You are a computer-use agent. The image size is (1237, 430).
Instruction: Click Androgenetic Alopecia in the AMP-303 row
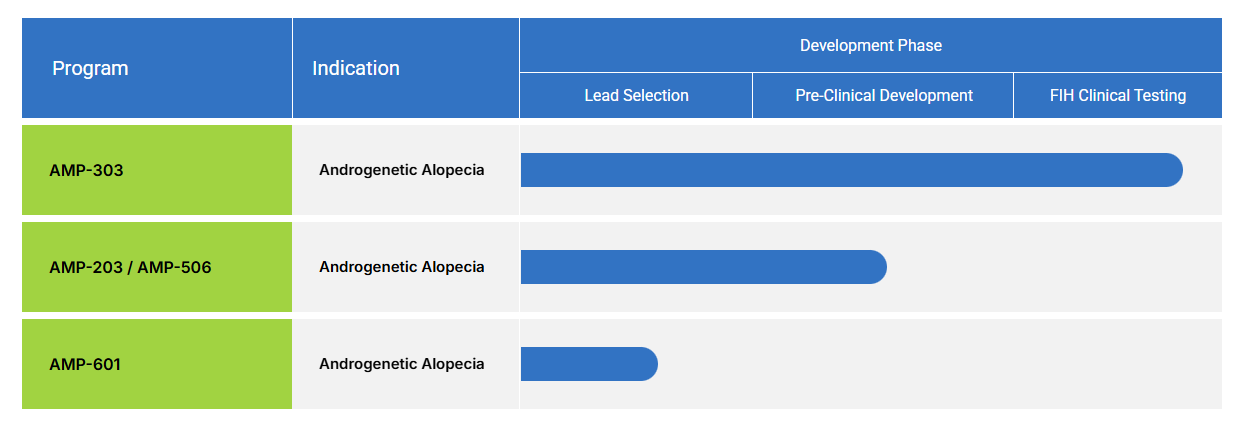(x=401, y=170)
